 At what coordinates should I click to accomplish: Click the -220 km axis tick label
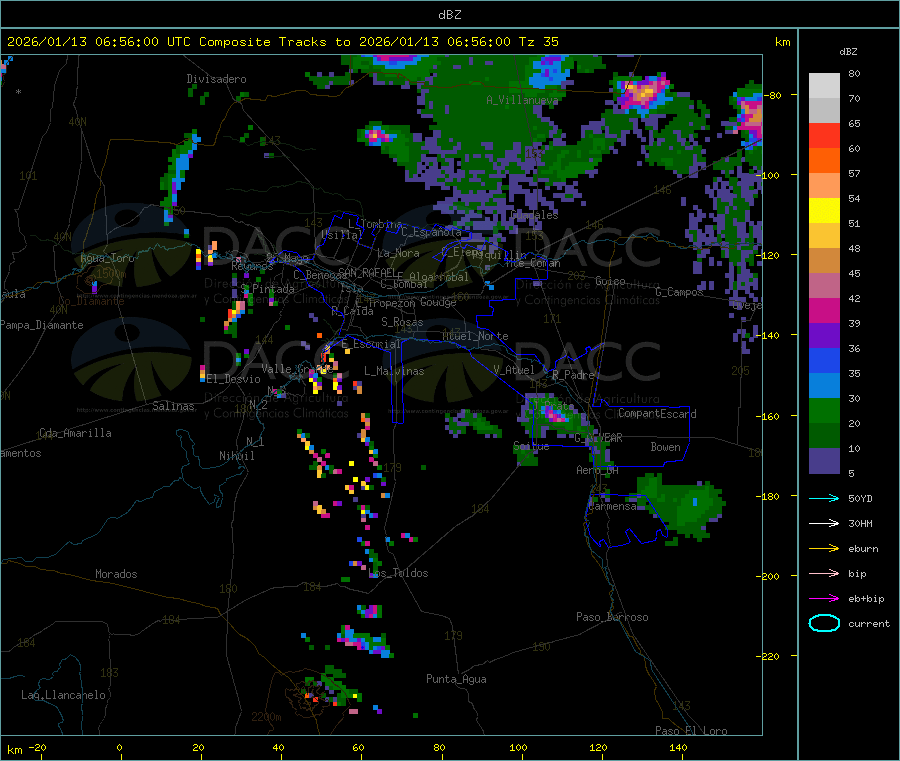pos(769,656)
